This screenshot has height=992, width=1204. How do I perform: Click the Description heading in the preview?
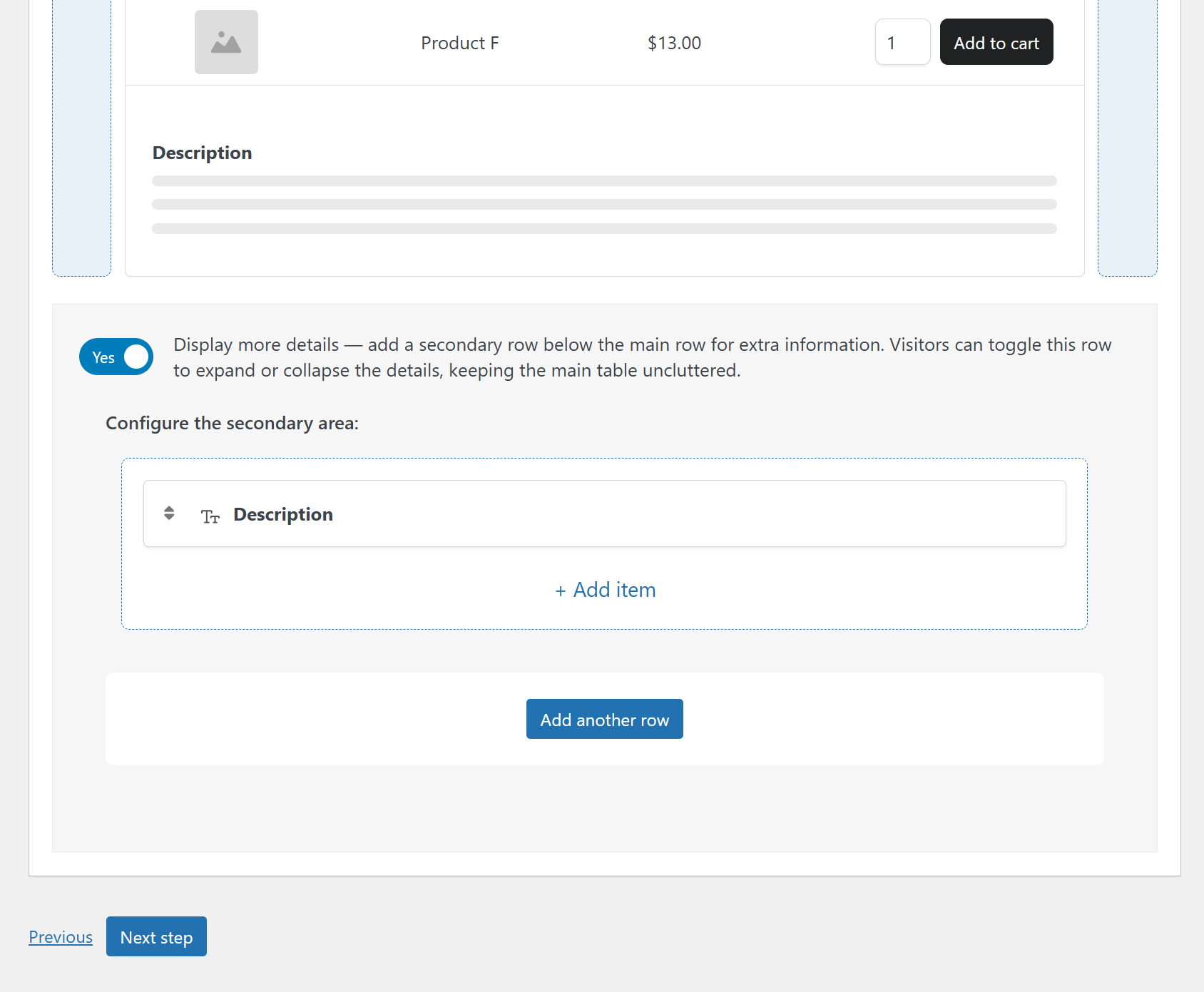tap(202, 153)
